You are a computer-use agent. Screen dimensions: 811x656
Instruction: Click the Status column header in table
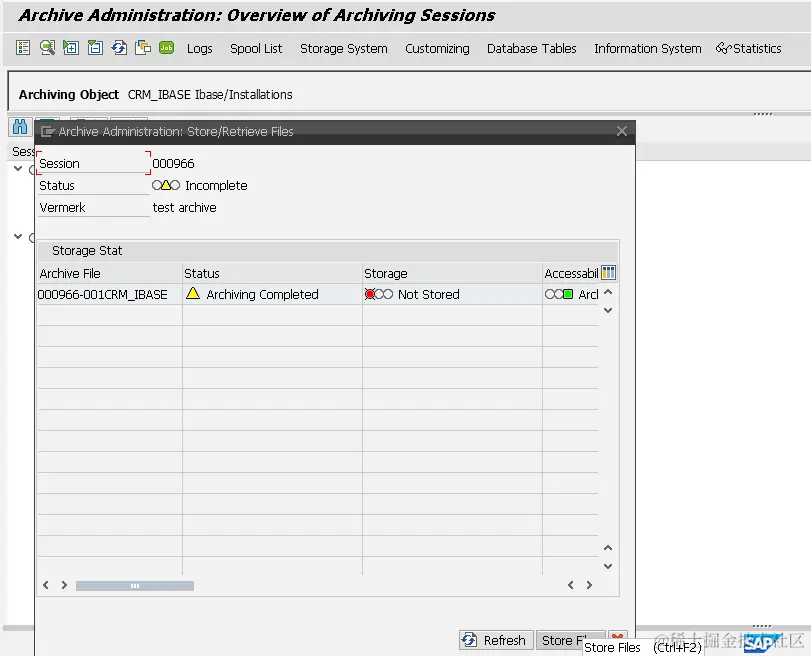coord(273,273)
